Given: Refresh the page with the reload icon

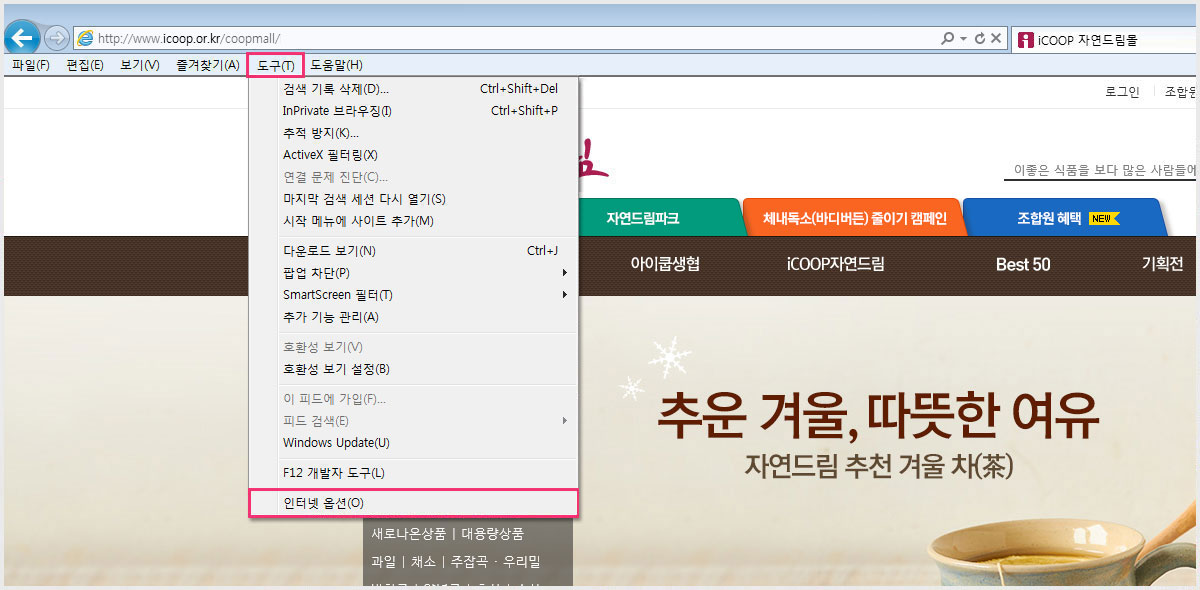Looking at the screenshot, I should coord(980,39).
